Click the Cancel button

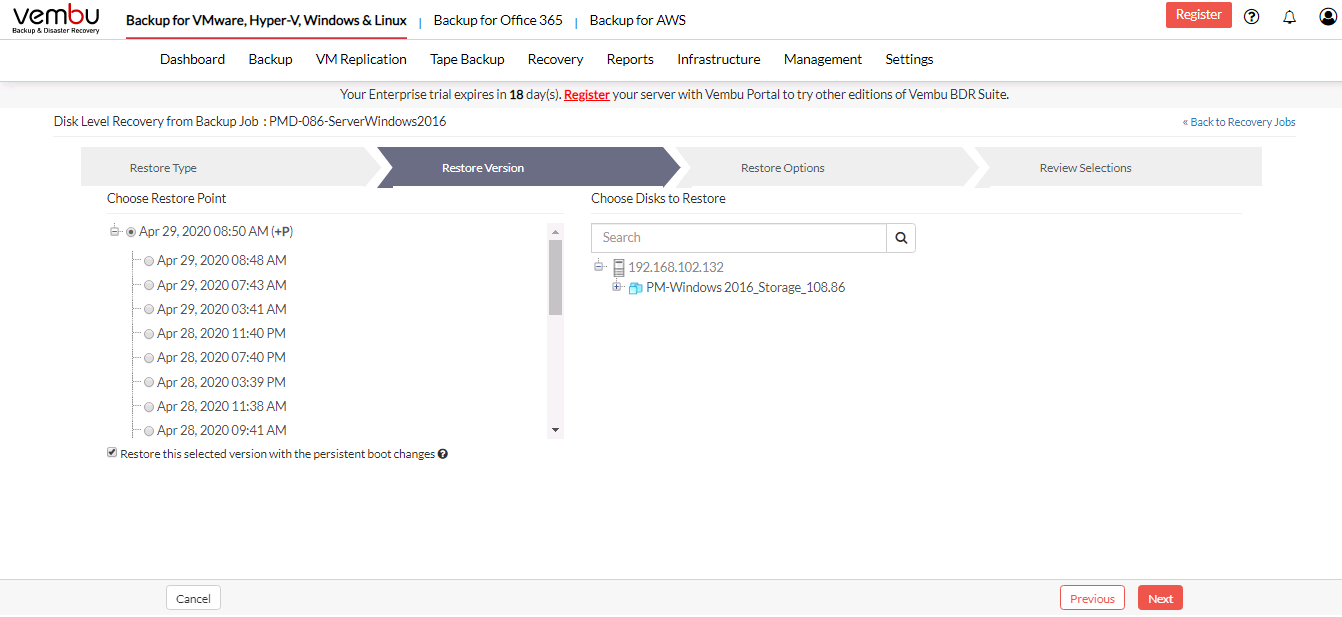coord(193,598)
